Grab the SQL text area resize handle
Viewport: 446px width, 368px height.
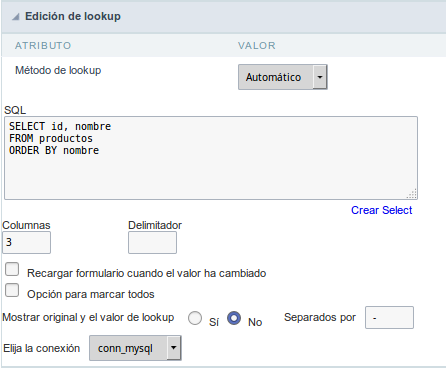pos(412,194)
